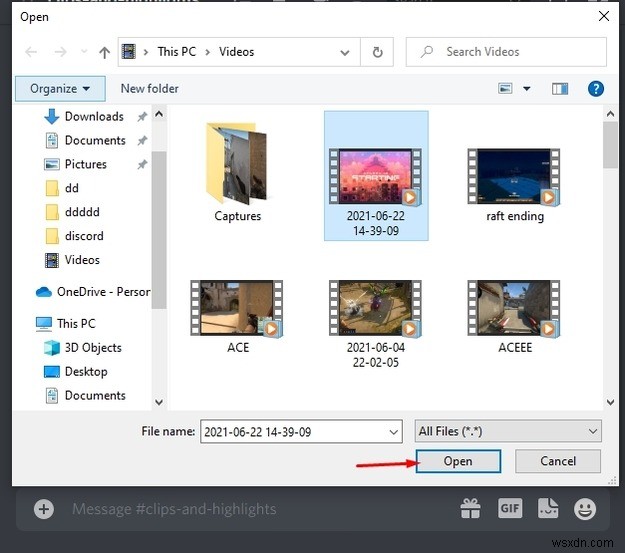625x553 pixels.
Task: Open the Discord sticker picker icon
Action: pyautogui.click(x=549, y=509)
